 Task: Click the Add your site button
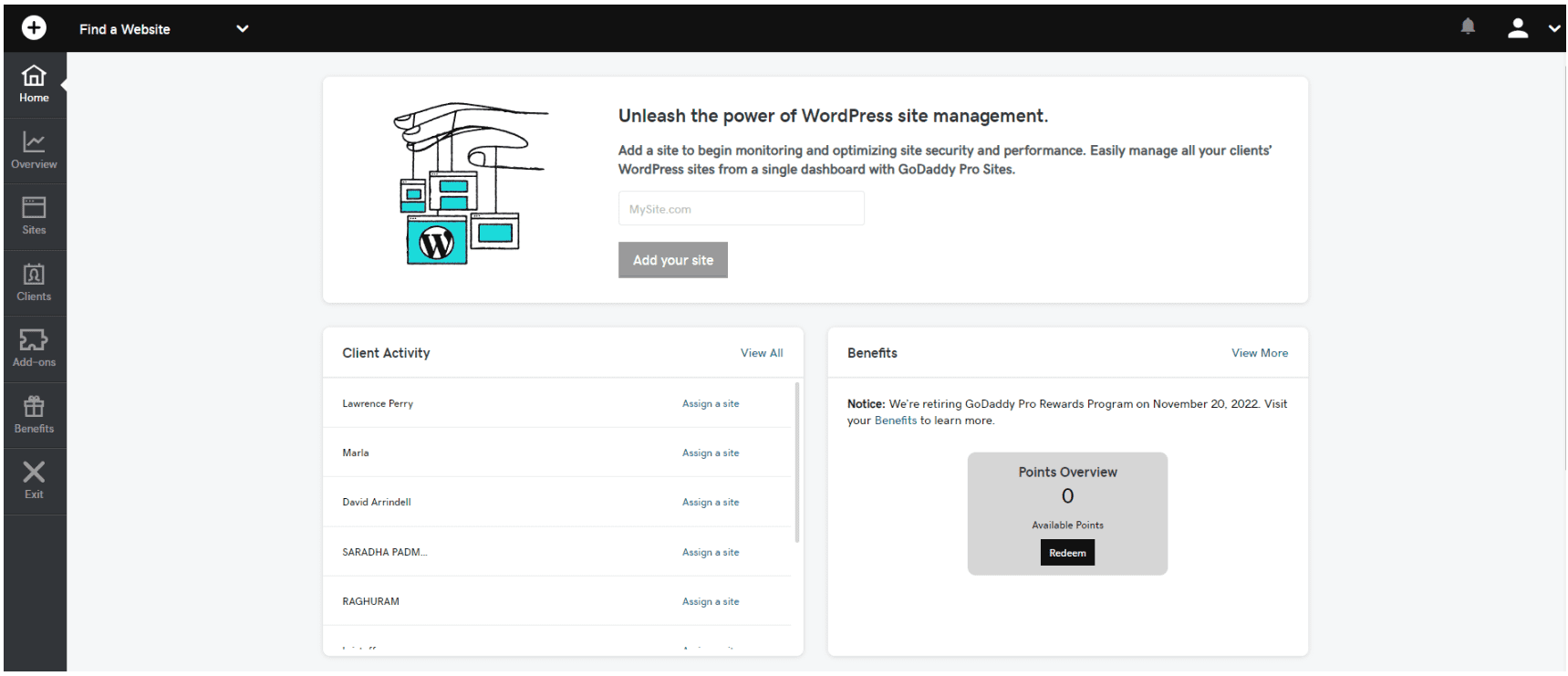coord(673,260)
